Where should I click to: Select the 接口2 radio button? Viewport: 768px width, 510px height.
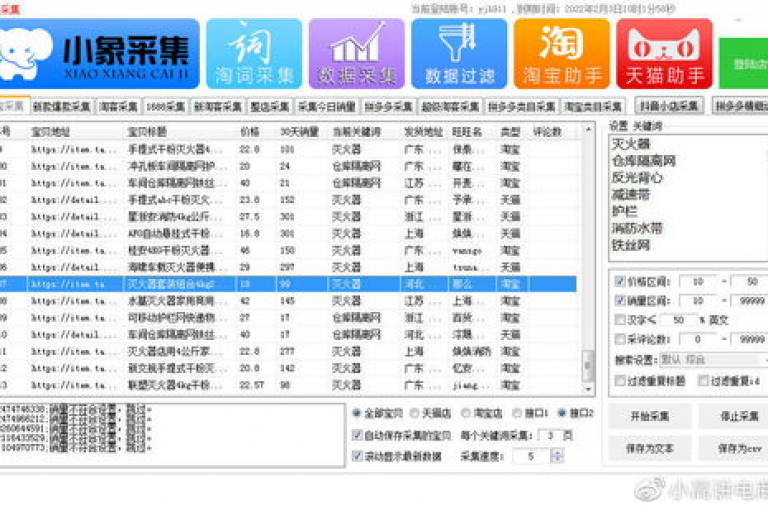(x=562, y=413)
